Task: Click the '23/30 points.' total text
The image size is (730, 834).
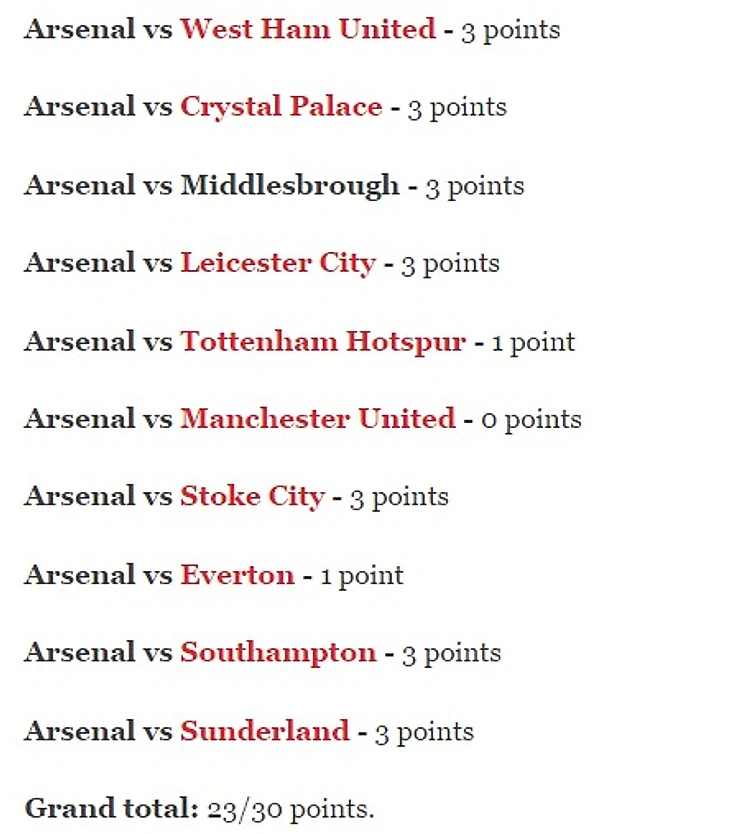Action: click(291, 809)
